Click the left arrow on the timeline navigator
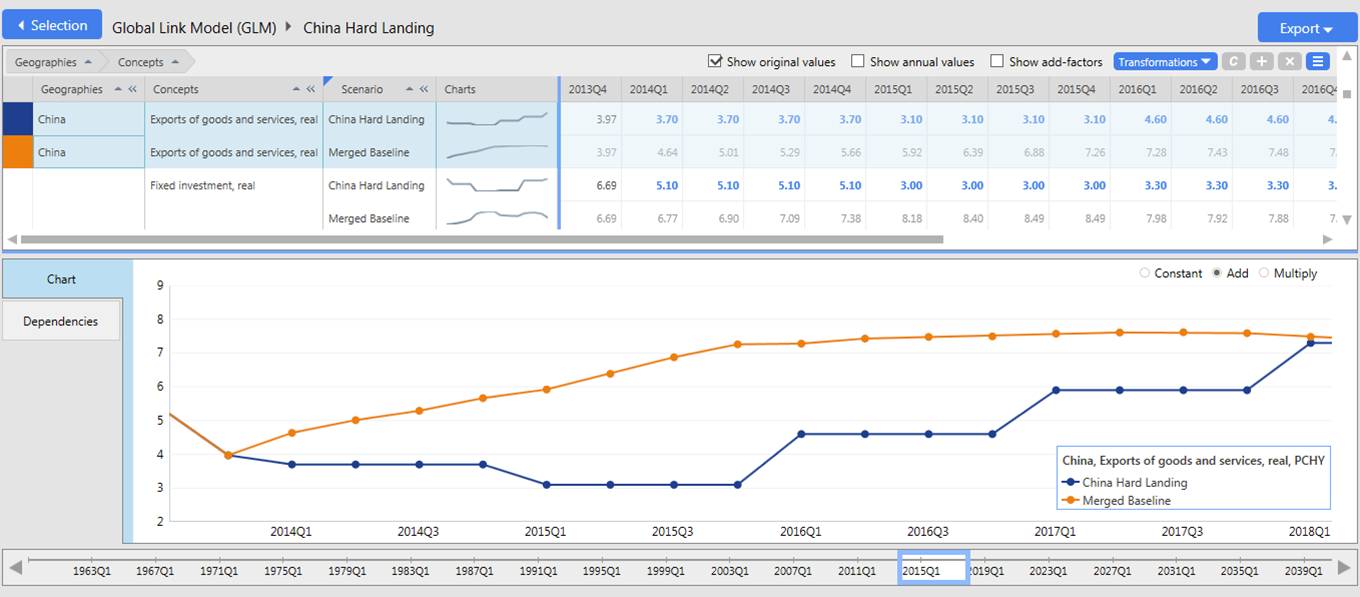This screenshot has width=1360, height=597. pyautogui.click(x=15, y=568)
